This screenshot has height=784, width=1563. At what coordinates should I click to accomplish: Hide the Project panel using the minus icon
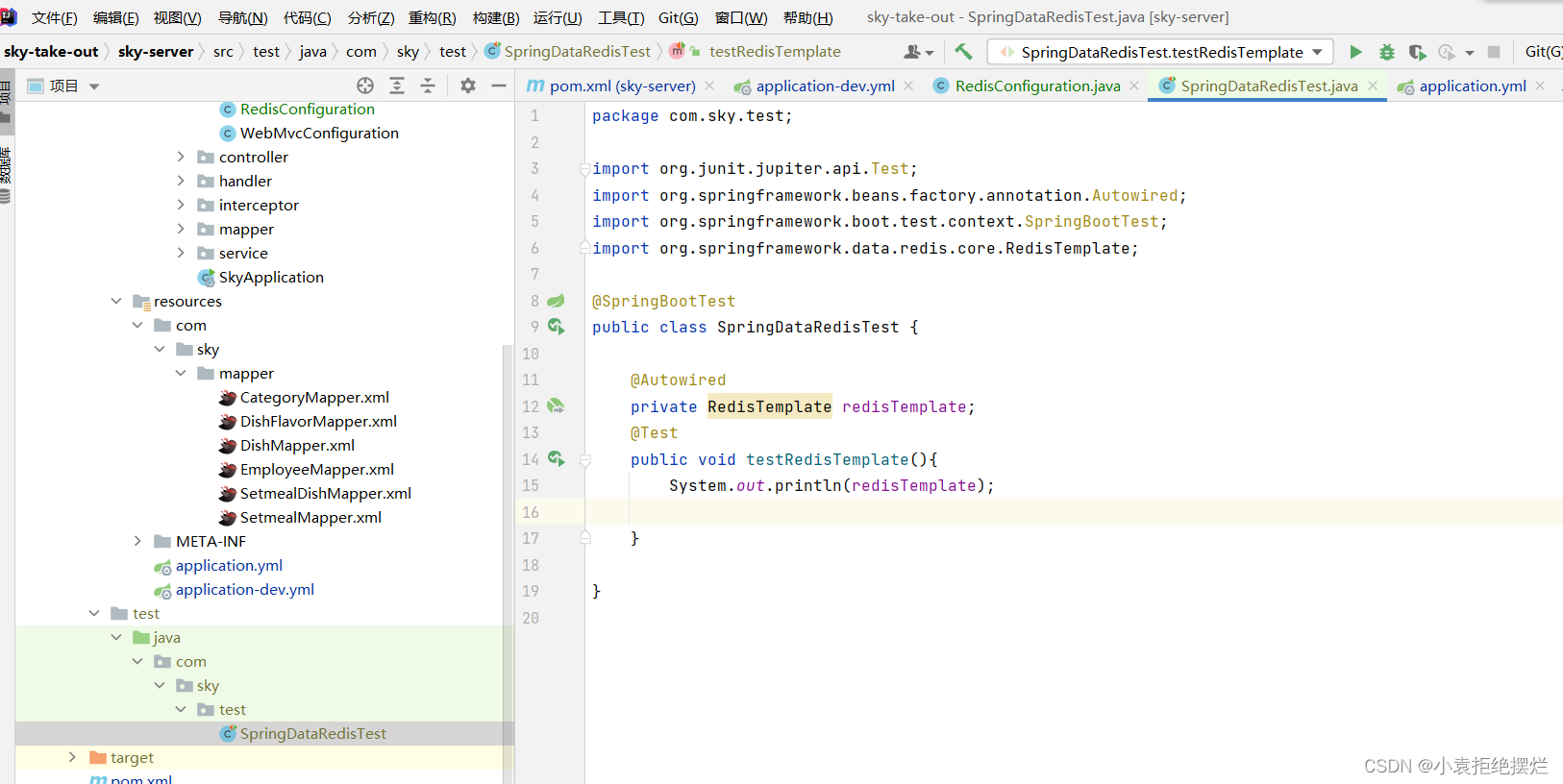tap(499, 86)
